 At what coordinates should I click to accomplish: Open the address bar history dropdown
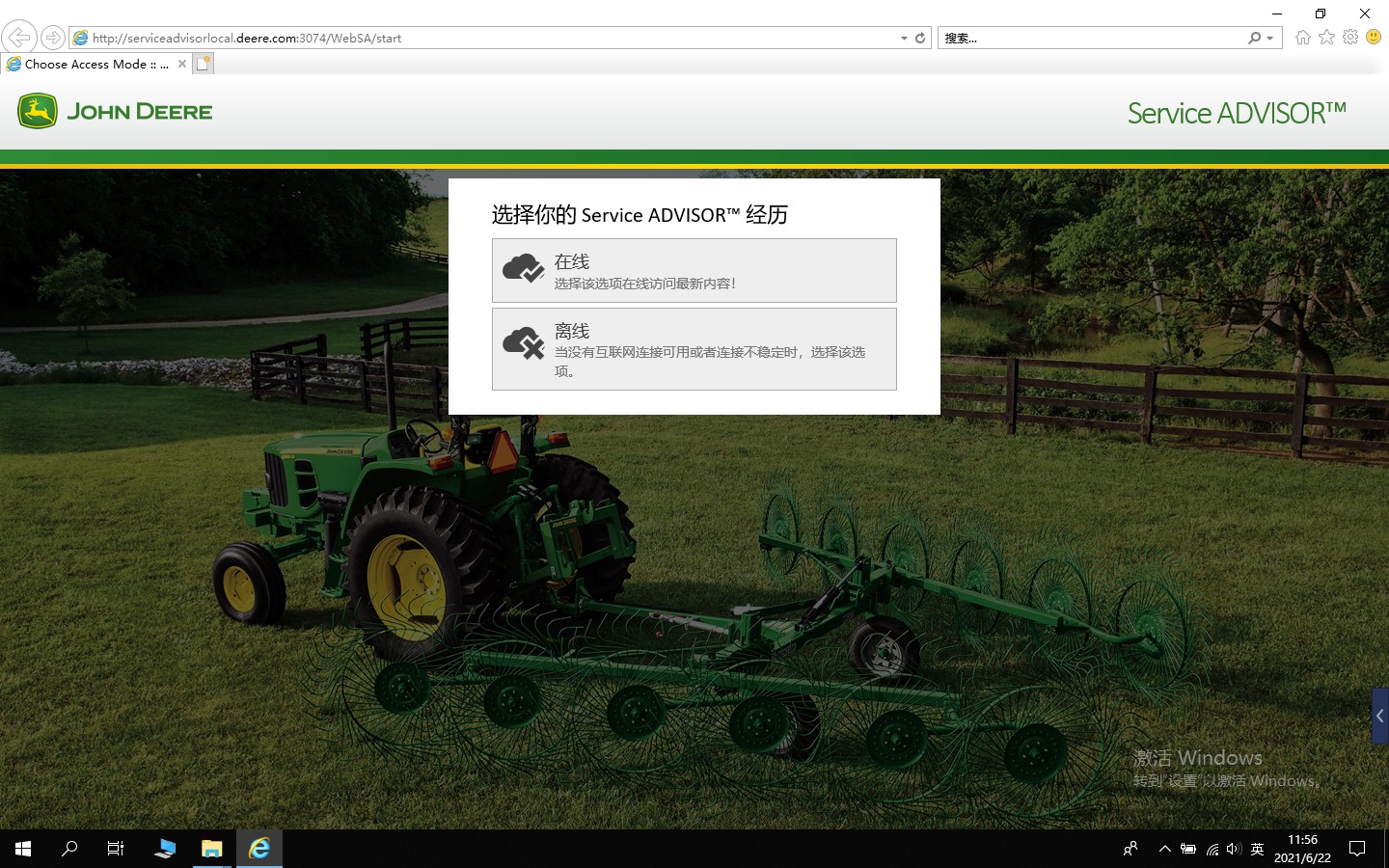tap(904, 39)
